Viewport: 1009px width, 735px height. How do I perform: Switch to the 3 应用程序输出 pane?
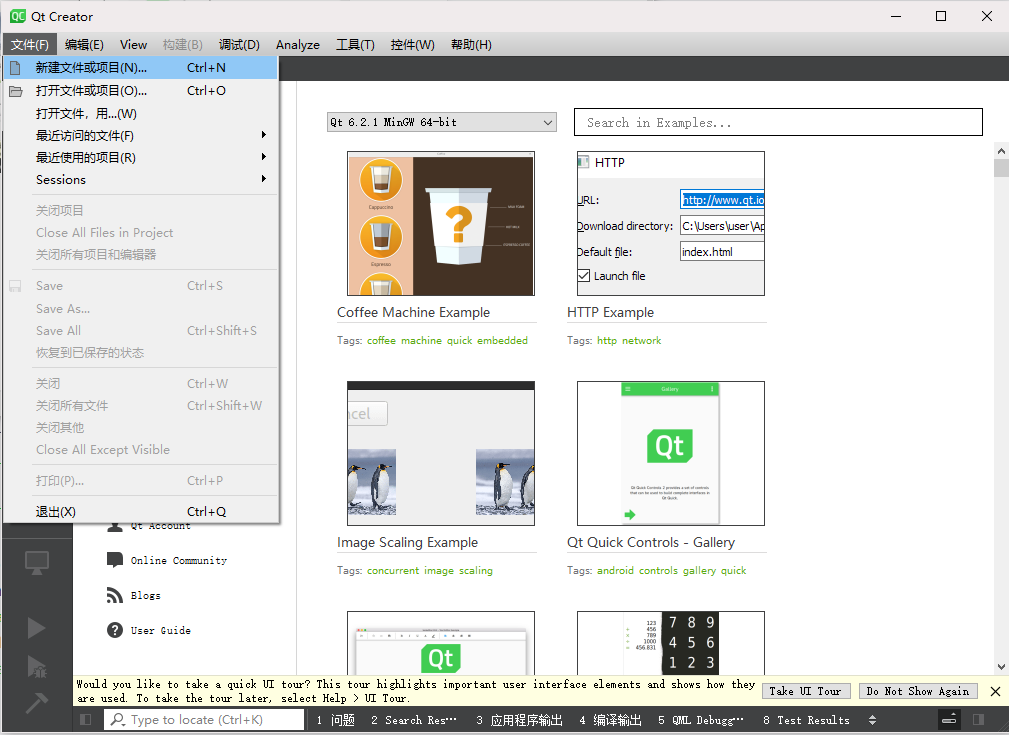point(519,720)
